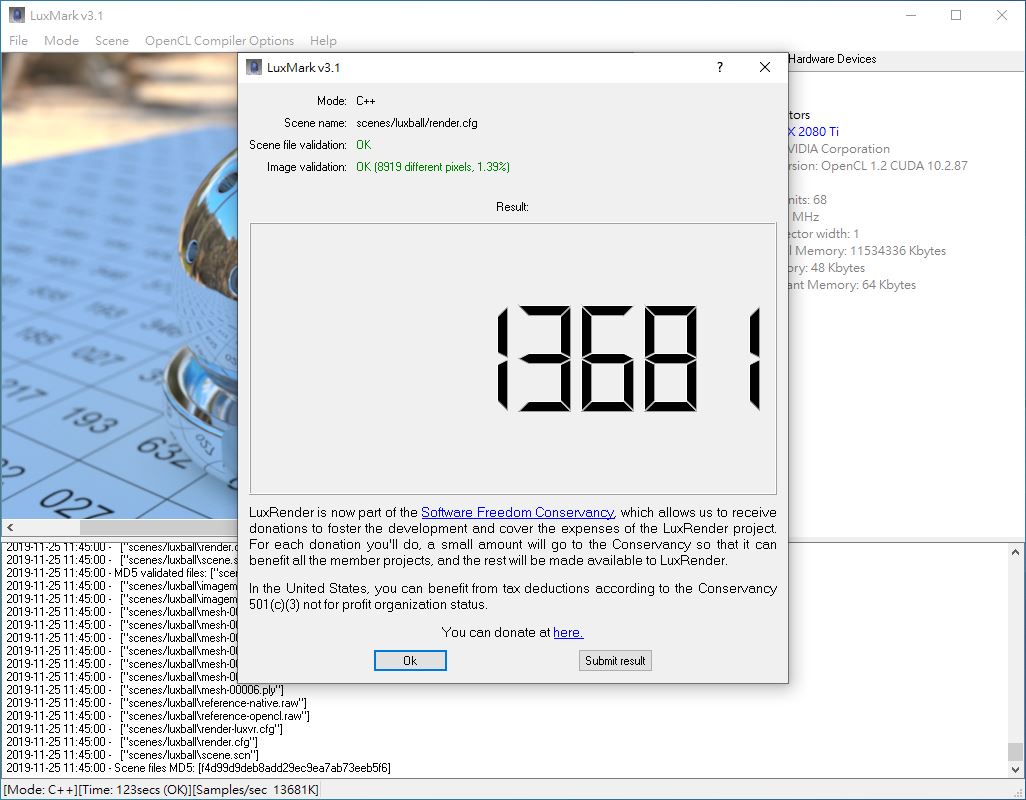This screenshot has width=1026, height=800.
Task: Click the 'reference-native.raw' log line
Action: [x=156, y=703]
